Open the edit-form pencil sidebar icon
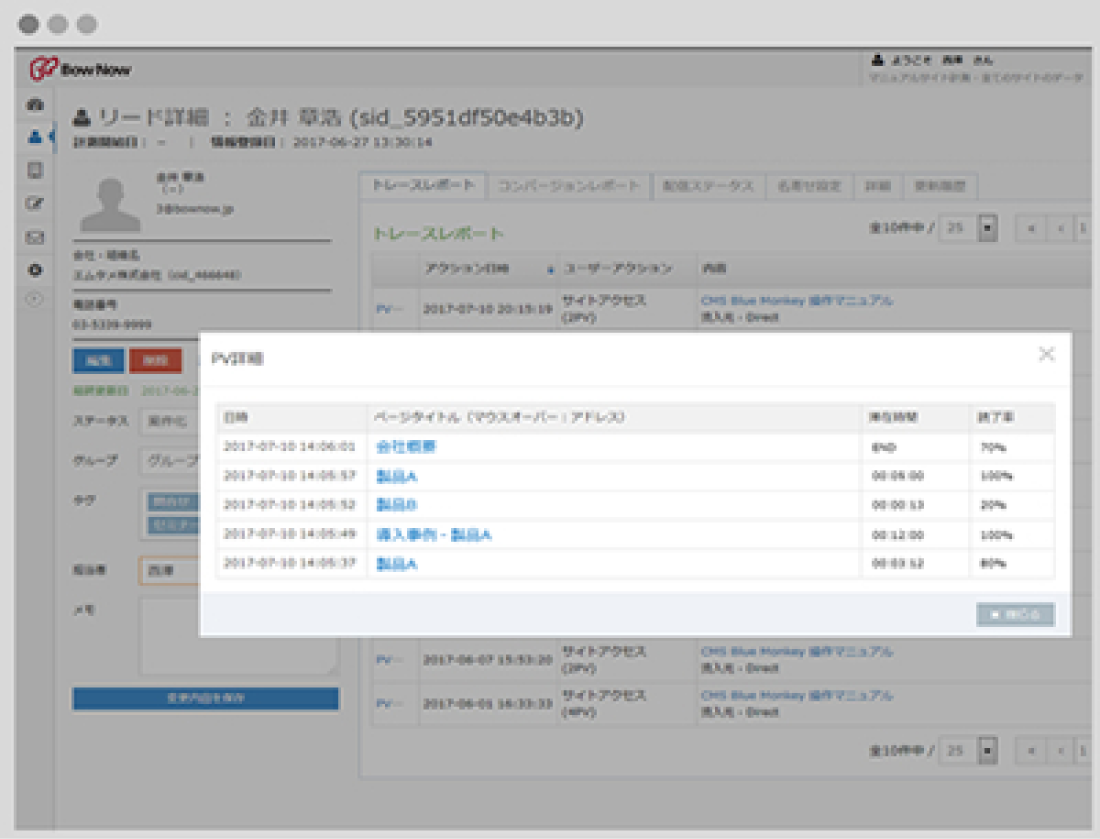The width and height of the screenshot is (1100, 839). click(35, 203)
